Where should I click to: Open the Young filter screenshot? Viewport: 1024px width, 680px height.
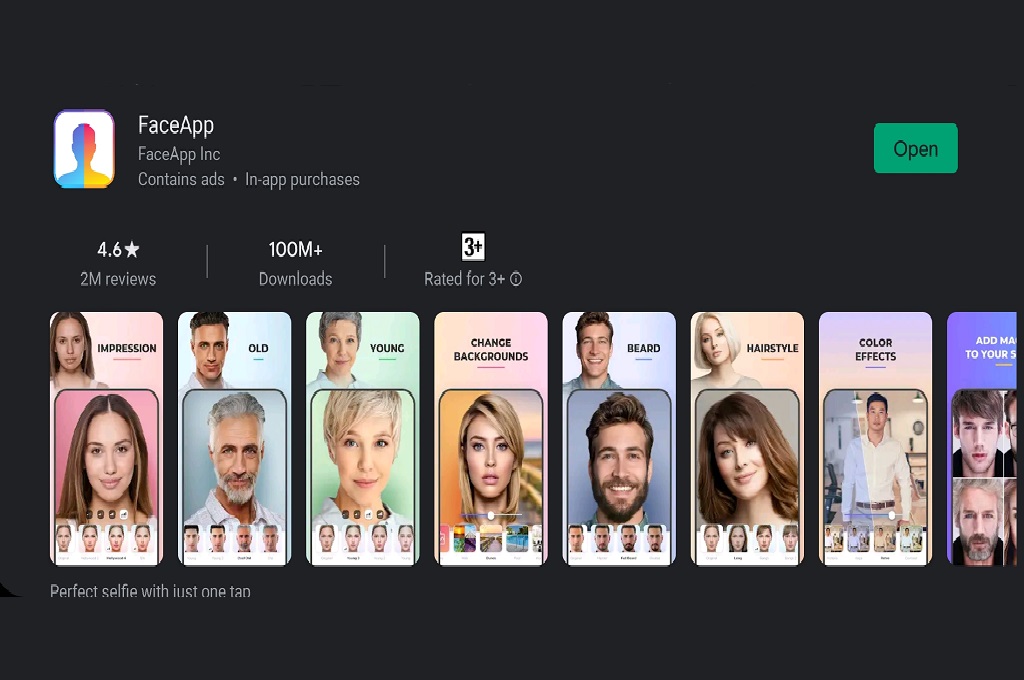click(x=362, y=438)
